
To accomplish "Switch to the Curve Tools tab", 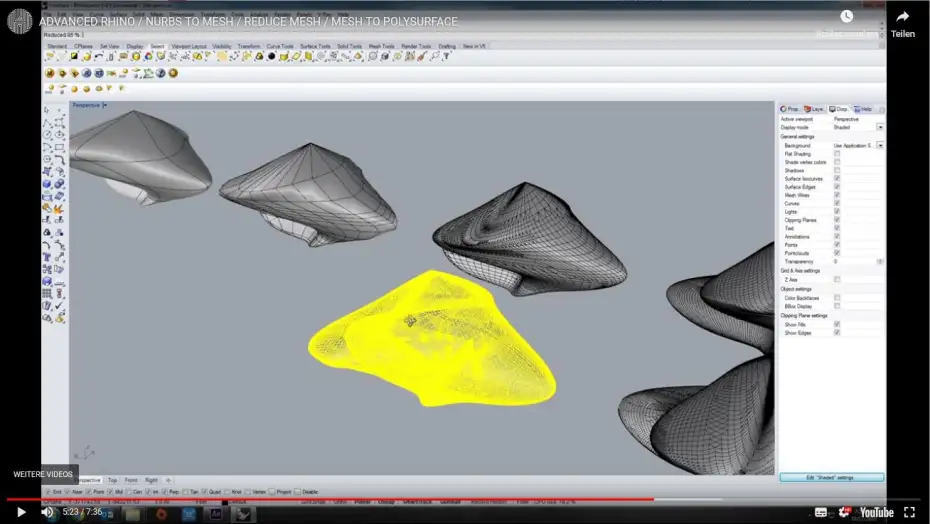I will [x=280, y=46].
